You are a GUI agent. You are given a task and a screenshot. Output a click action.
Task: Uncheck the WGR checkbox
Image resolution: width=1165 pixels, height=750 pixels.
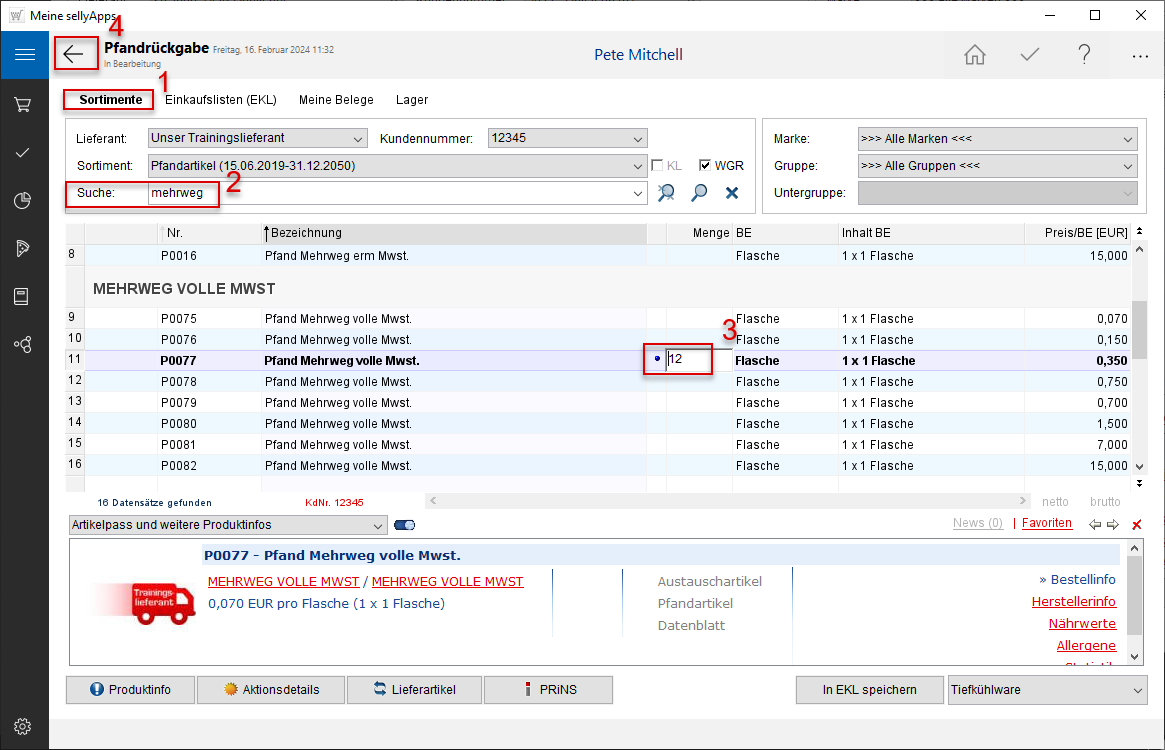(x=705, y=166)
